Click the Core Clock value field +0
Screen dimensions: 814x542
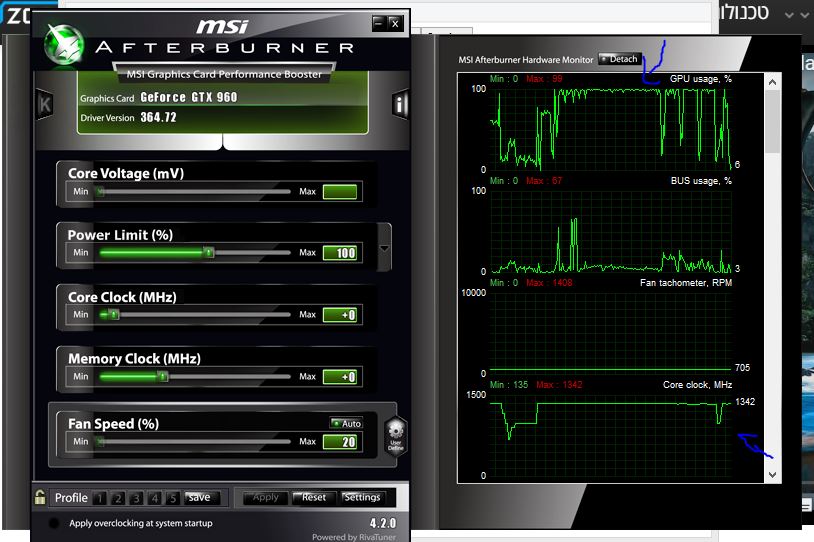(340, 315)
